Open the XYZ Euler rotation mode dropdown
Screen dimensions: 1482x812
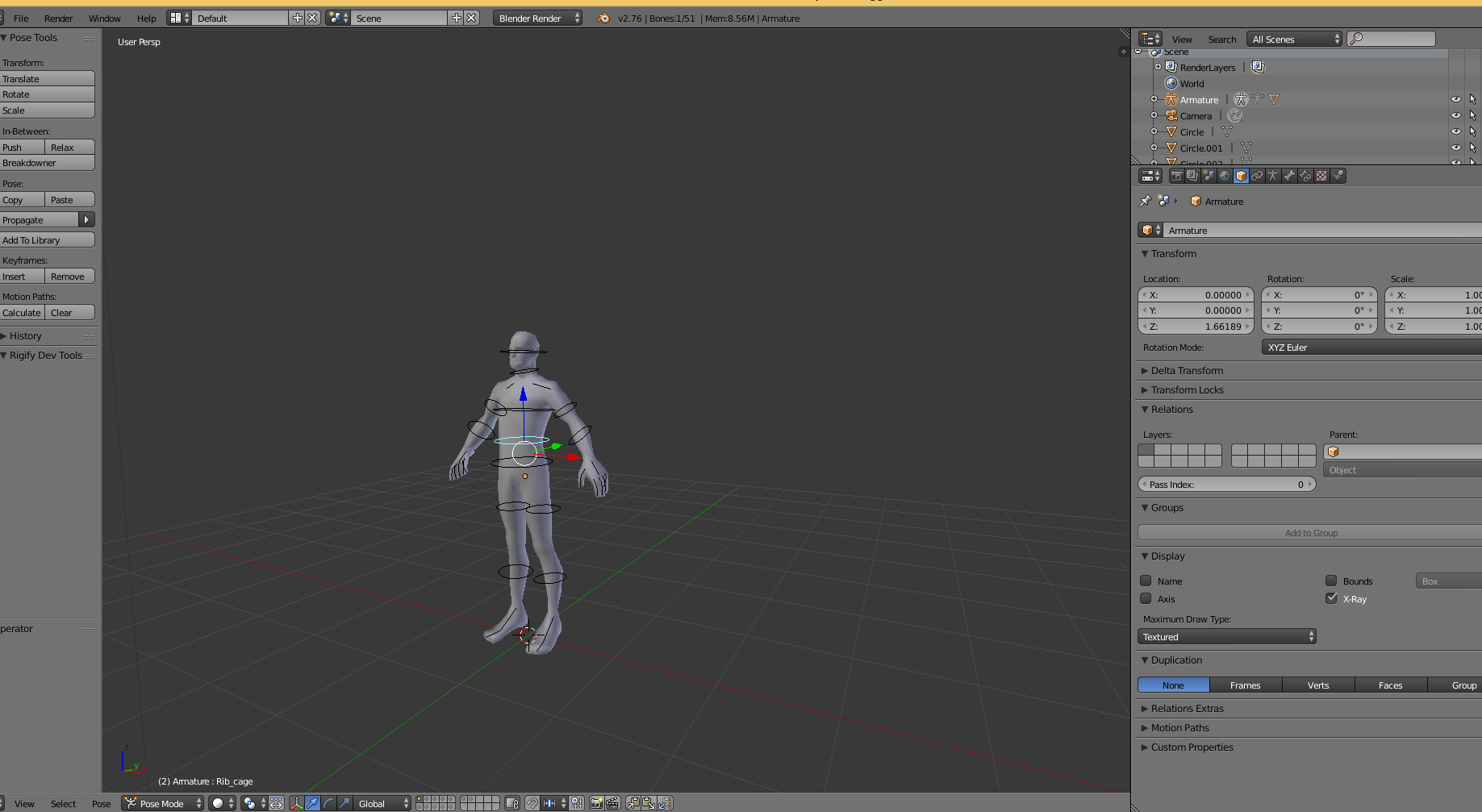click(1371, 348)
